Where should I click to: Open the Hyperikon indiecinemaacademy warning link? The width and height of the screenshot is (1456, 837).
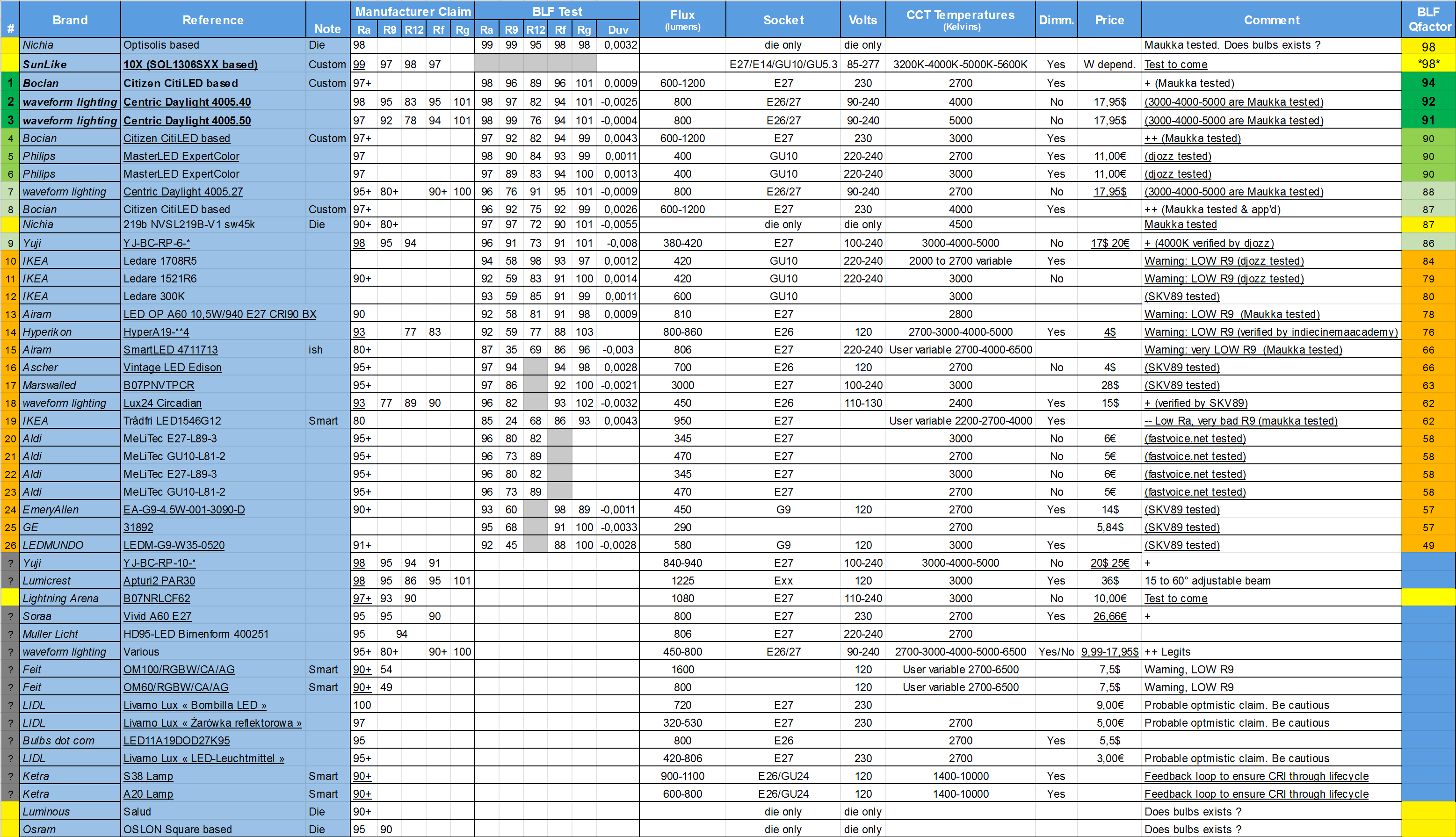coord(1270,332)
